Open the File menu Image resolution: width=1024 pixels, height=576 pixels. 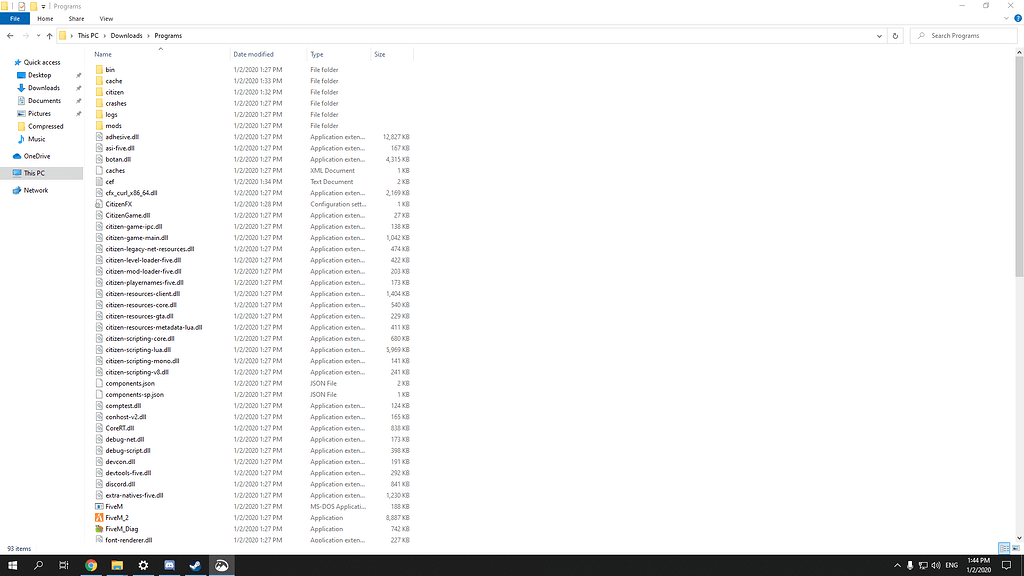tap(15, 18)
